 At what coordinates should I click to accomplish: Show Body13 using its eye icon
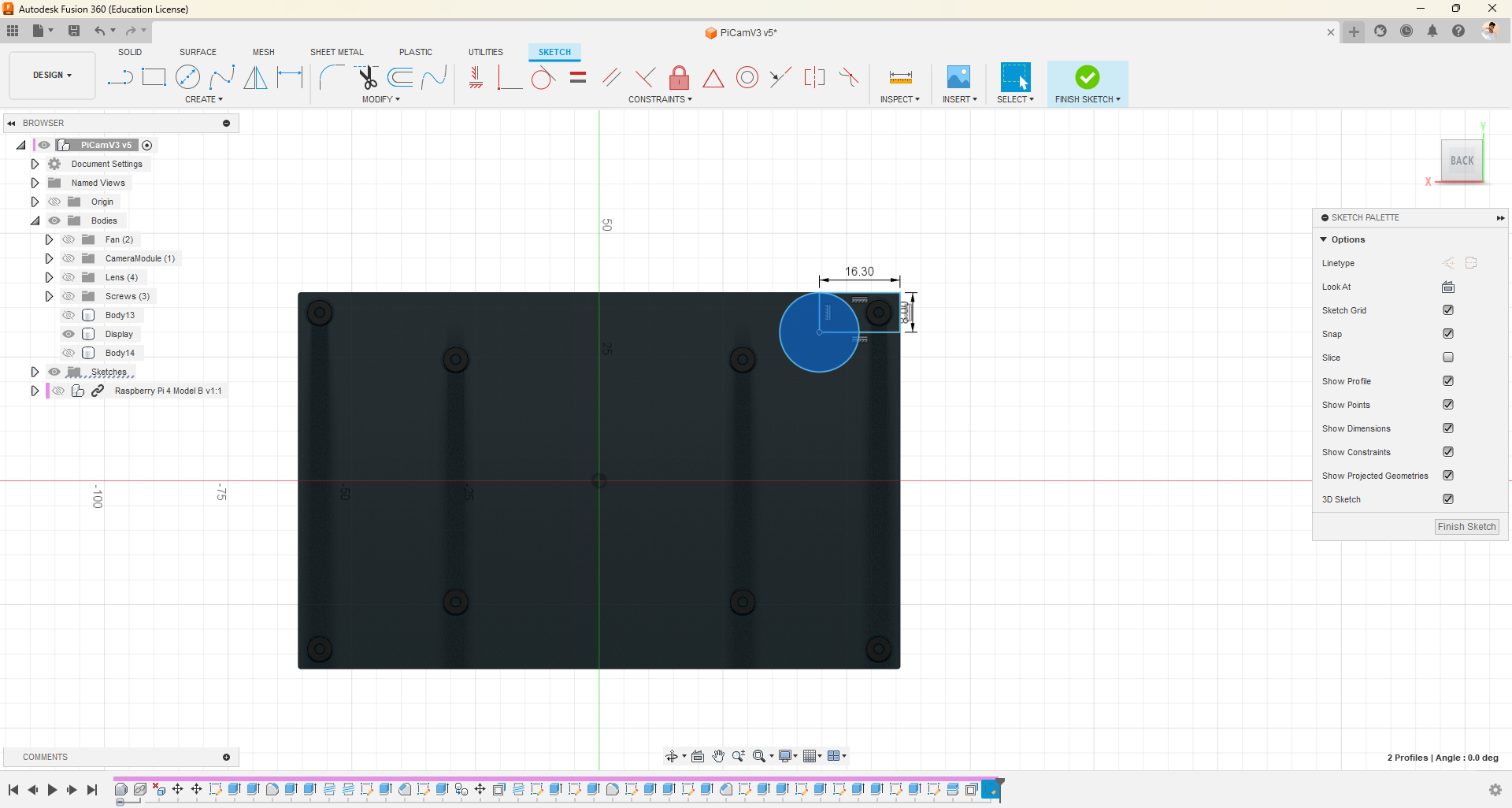(x=69, y=315)
